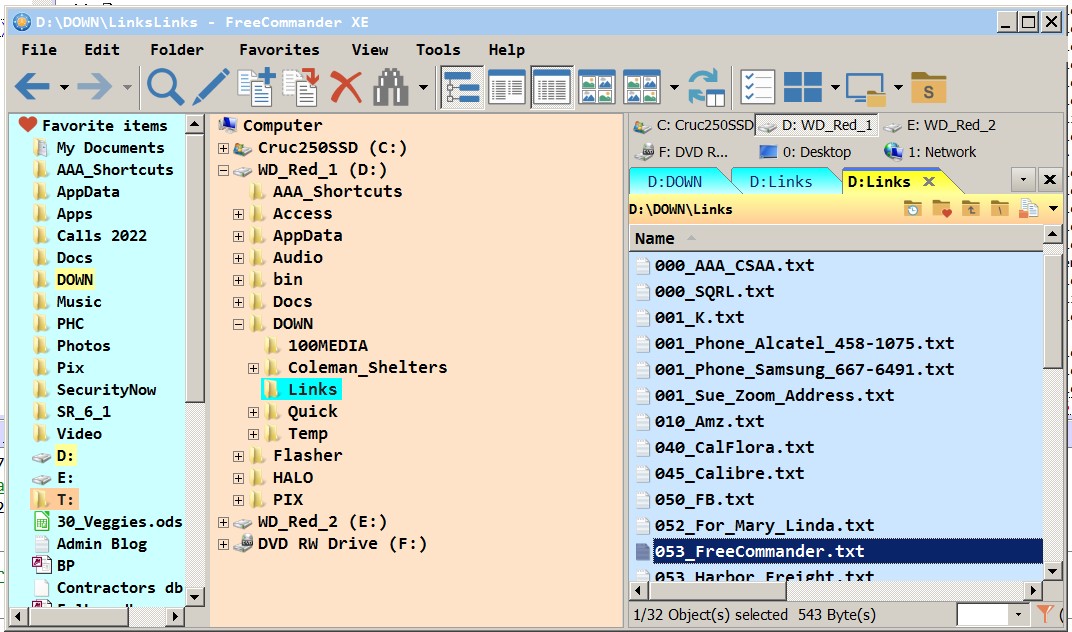Select Links folder in the tree
This screenshot has width=1072, height=632.
[302, 389]
